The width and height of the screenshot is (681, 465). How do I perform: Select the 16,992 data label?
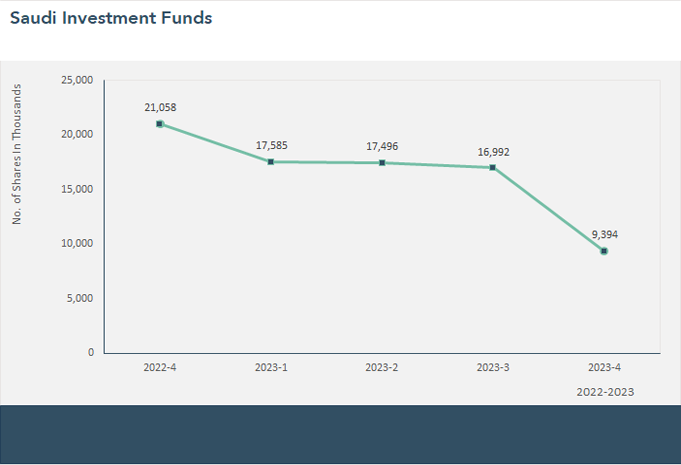click(493, 151)
